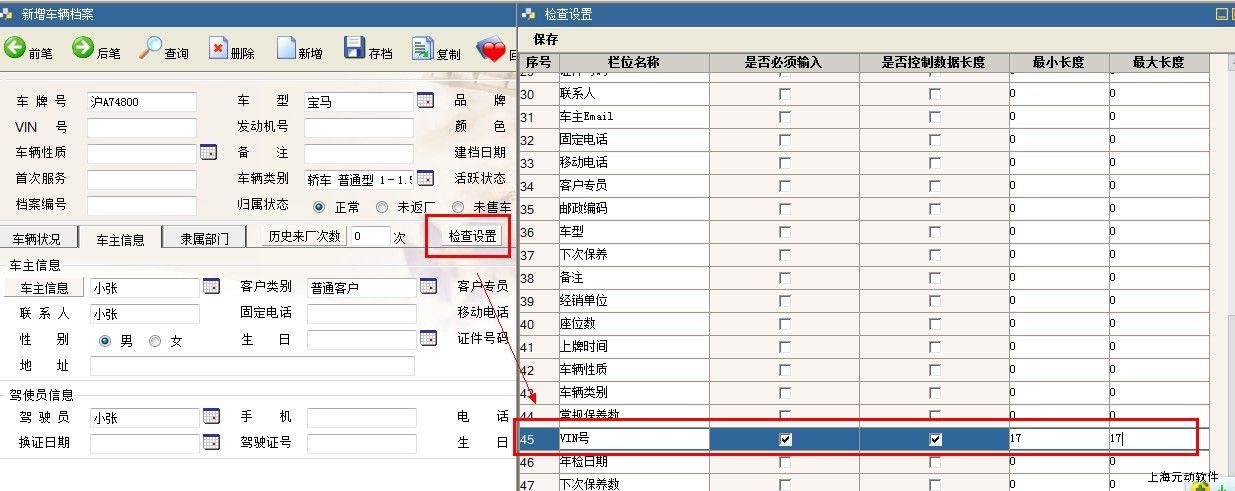Open the 客户类别 lookup picker

428,287
